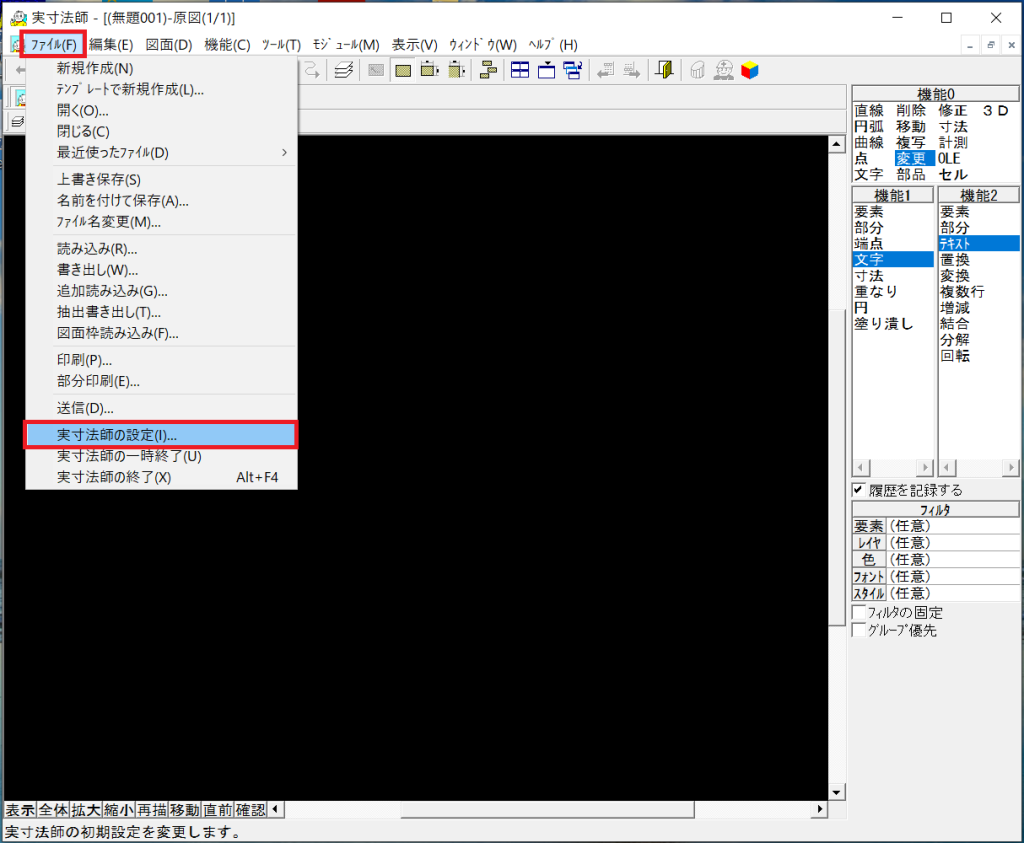1024x843 pixels.
Task: Select 結合 in the 機能2 list
Action: [x=979, y=324]
